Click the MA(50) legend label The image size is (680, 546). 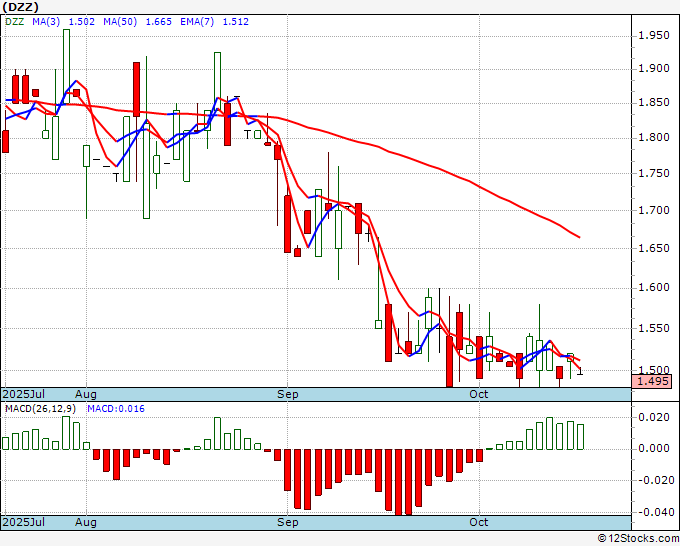tap(120, 21)
